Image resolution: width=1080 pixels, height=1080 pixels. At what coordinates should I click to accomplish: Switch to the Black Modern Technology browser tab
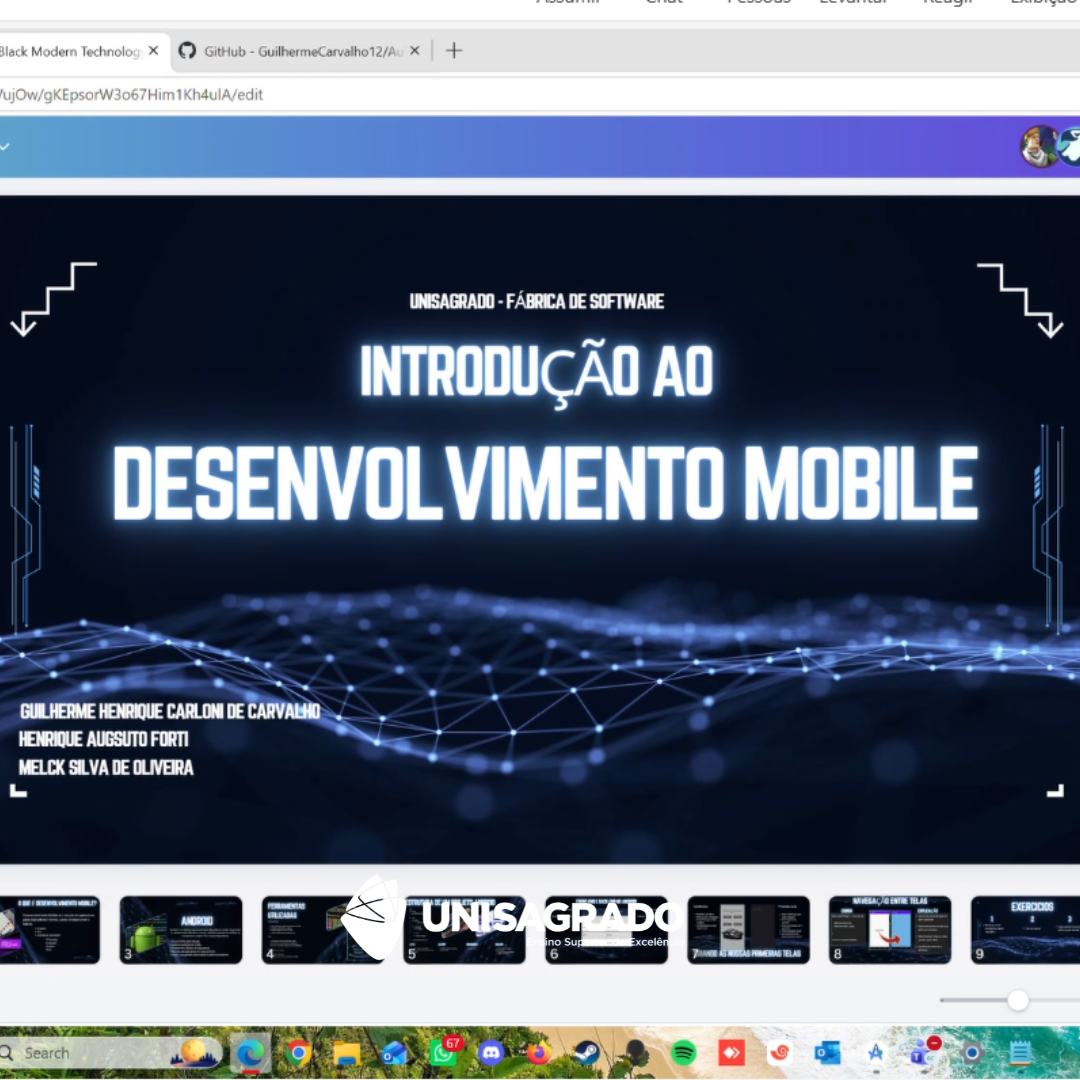76,52
